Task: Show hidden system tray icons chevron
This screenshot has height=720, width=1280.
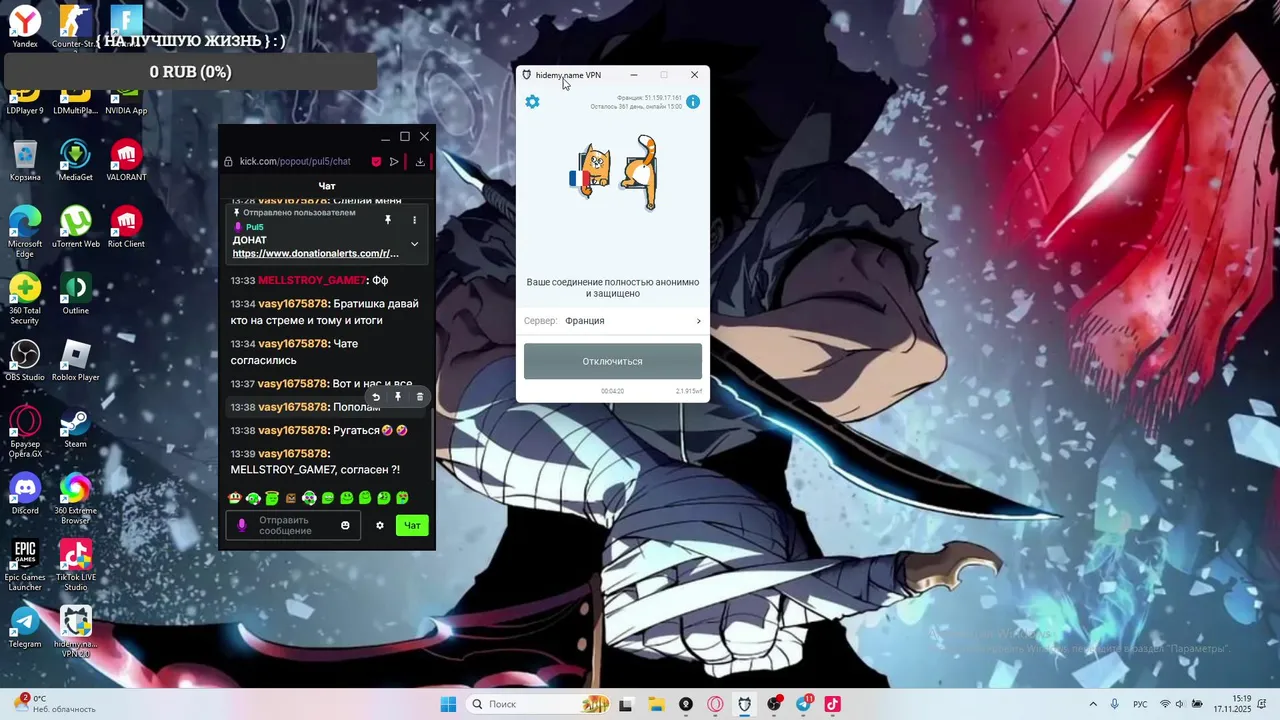Action: tap(1093, 704)
